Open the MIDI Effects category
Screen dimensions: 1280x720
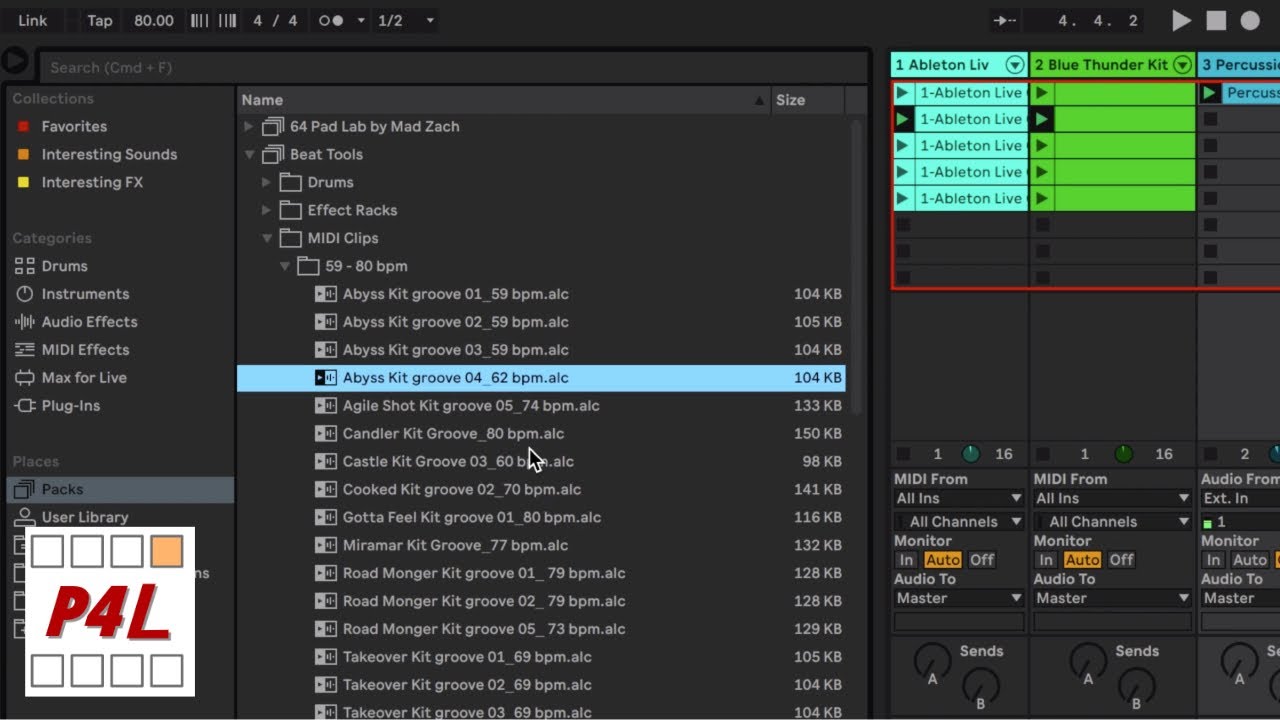click(85, 350)
